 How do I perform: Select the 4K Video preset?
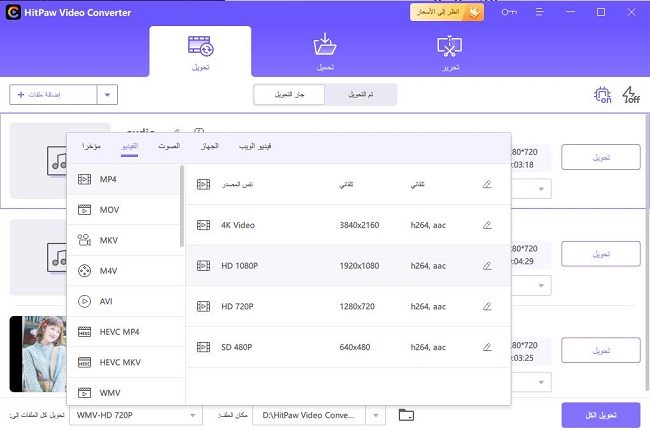point(348,225)
